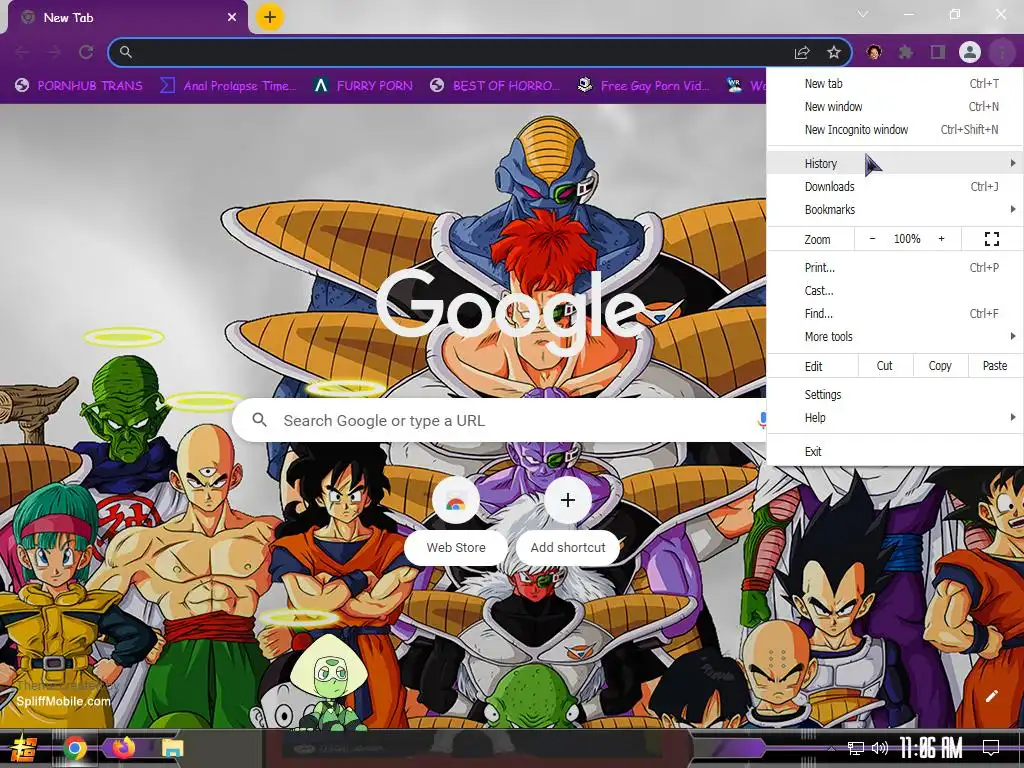Click the full screen zoom icon
This screenshot has width=1024, height=768.
(992, 239)
